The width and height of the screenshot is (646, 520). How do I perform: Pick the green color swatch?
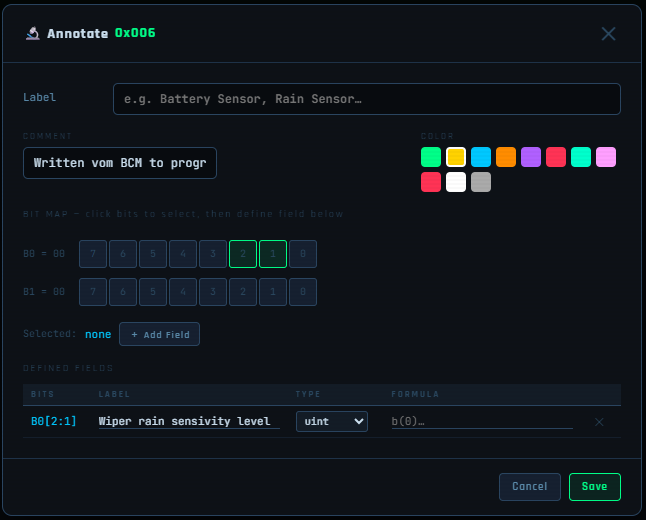click(x=431, y=157)
